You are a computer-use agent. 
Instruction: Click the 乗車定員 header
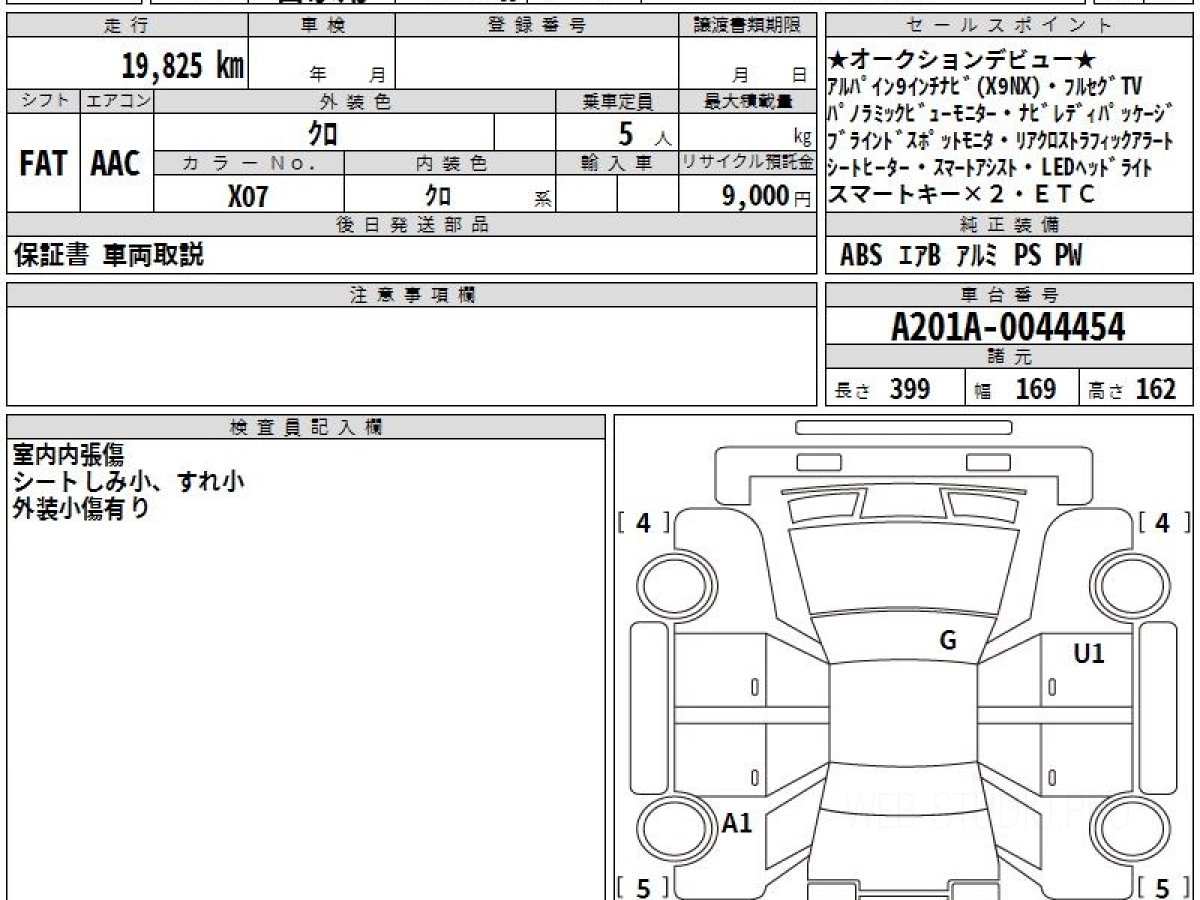click(617, 101)
